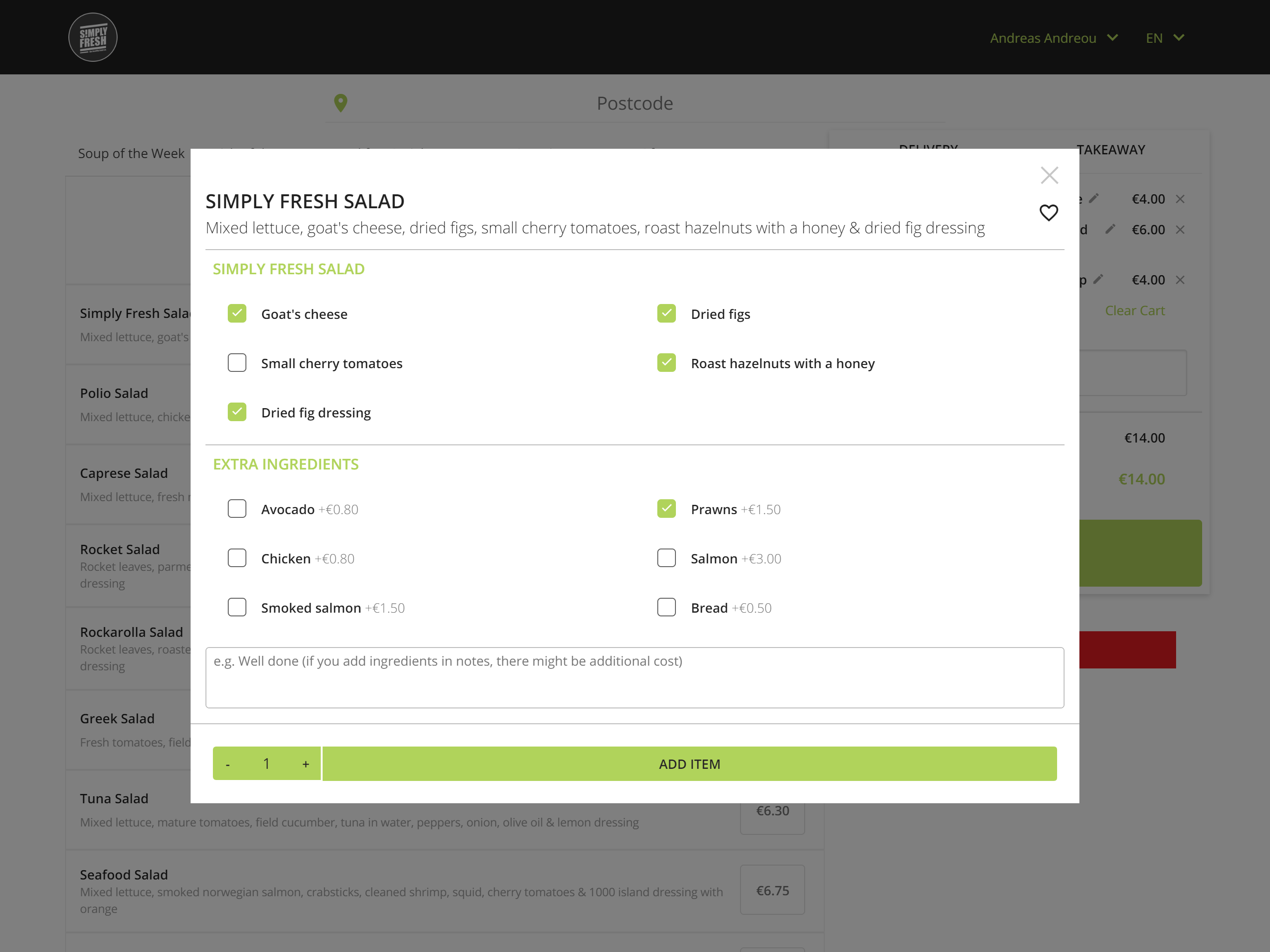The height and width of the screenshot is (952, 1270).
Task: Close the Simply Fresh Salad dialog
Action: pyautogui.click(x=1049, y=175)
